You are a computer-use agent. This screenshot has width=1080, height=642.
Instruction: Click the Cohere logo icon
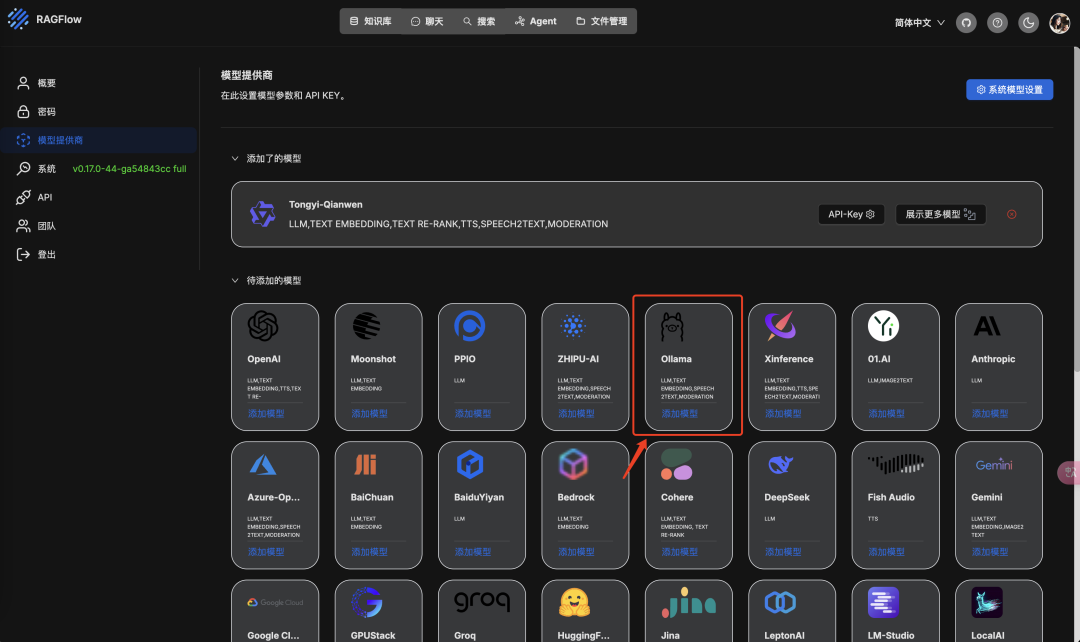point(676,464)
